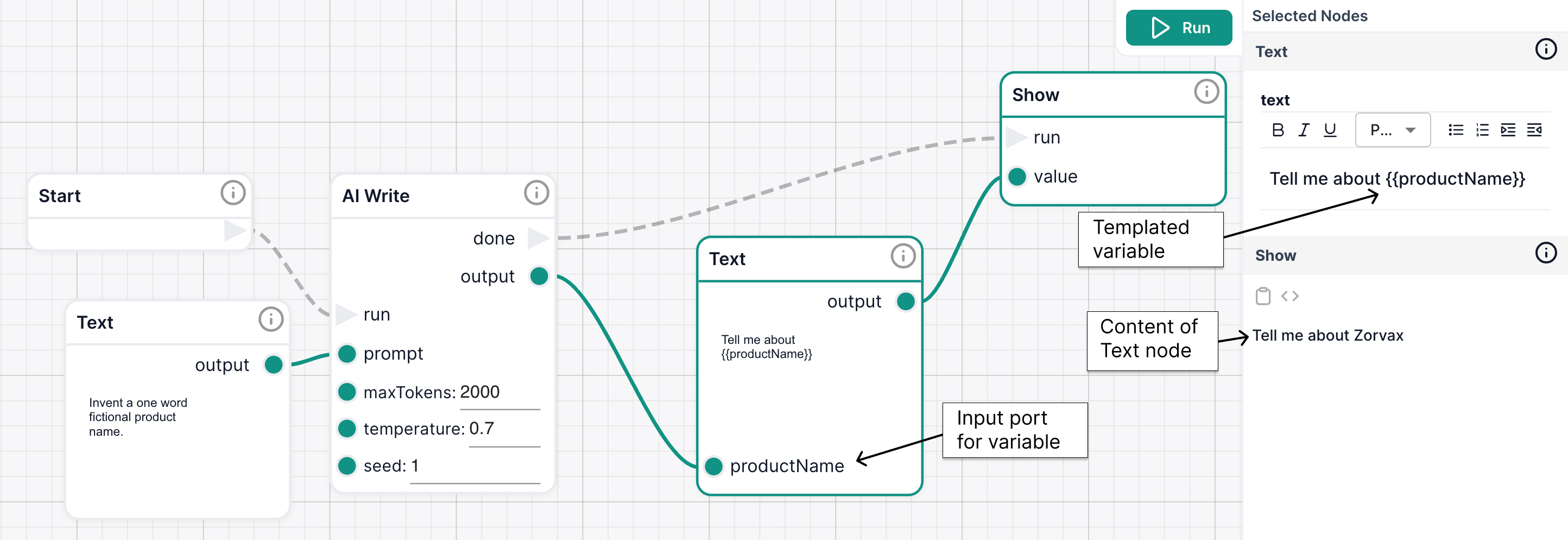Insert a numbered list
The image size is (1568, 540).
[1482, 130]
